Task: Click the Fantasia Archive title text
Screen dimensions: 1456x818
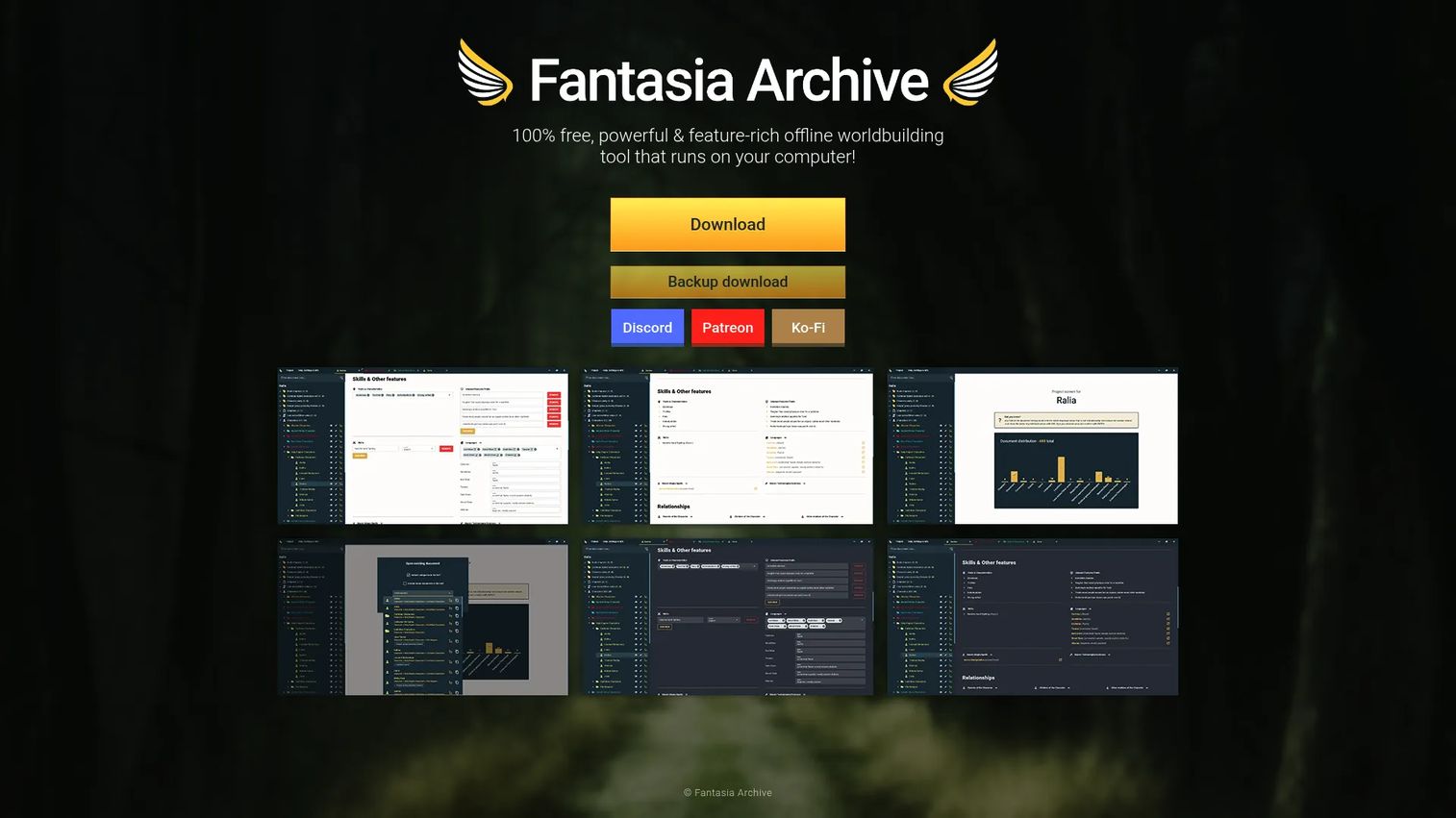Action: [729, 81]
